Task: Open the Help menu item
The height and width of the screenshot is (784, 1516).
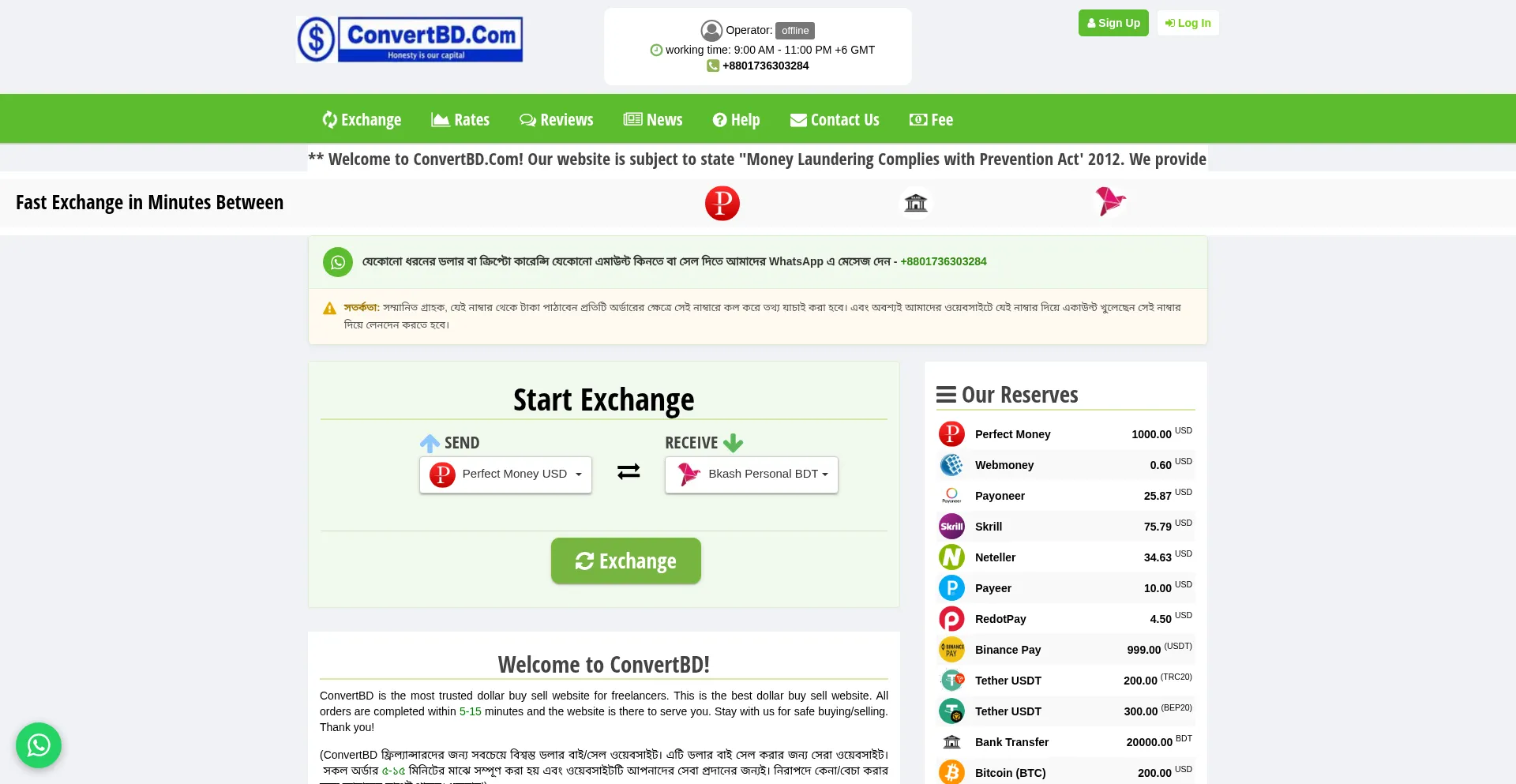Action: click(x=736, y=120)
